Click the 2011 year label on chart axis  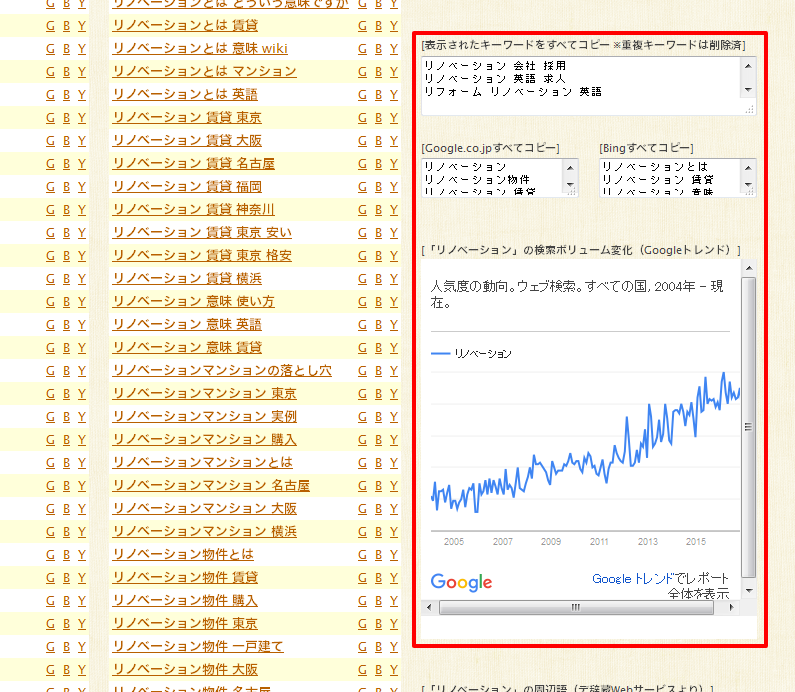(599, 541)
